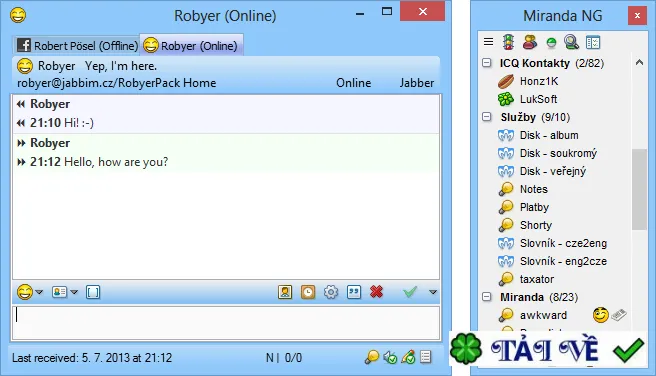Image resolution: width=656 pixels, height=376 pixels.
Task: Open the find contacts magnifier icon
Action: click(571, 42)
